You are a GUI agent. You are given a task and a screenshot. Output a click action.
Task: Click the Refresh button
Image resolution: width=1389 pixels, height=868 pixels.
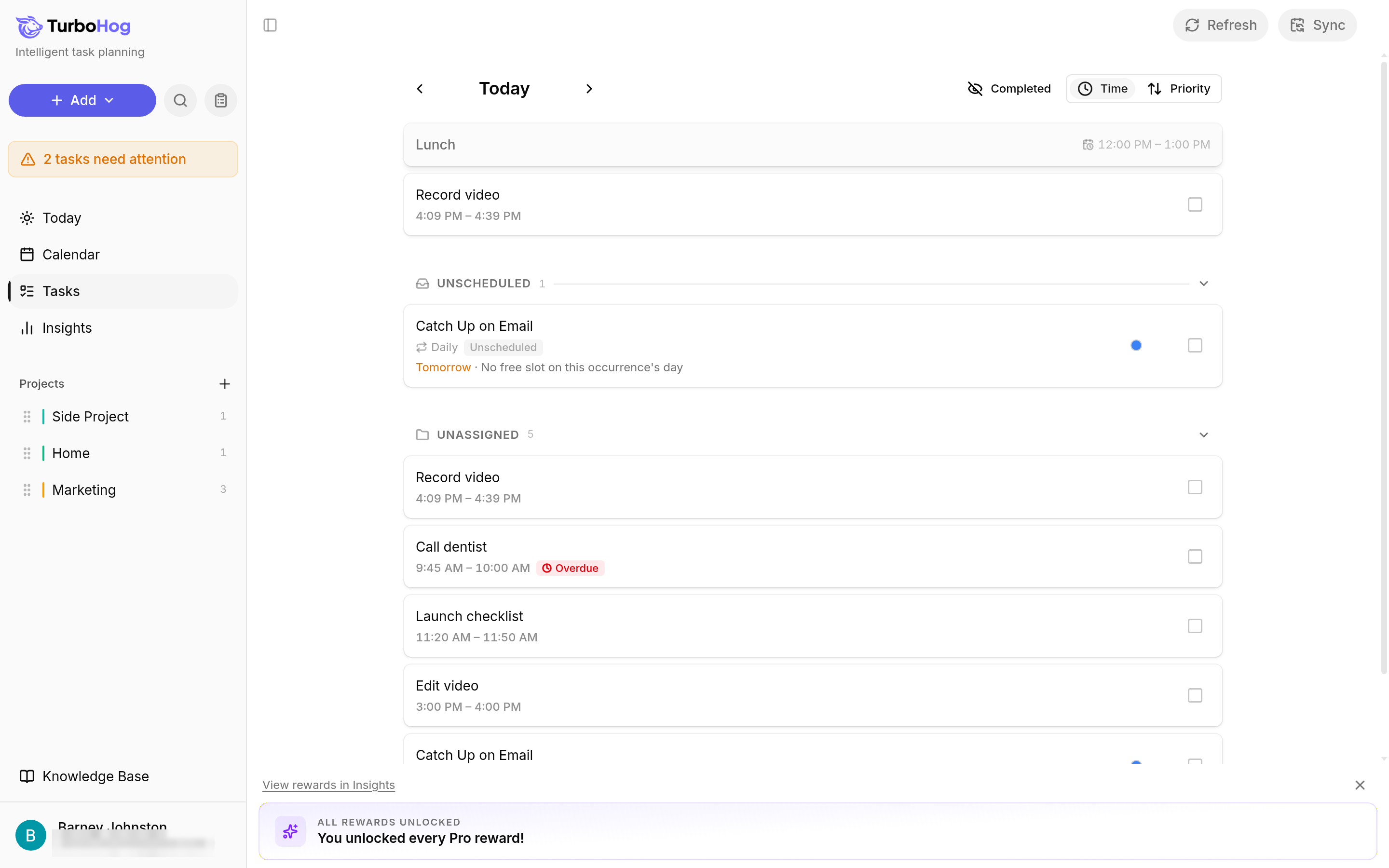[1220, 25]
